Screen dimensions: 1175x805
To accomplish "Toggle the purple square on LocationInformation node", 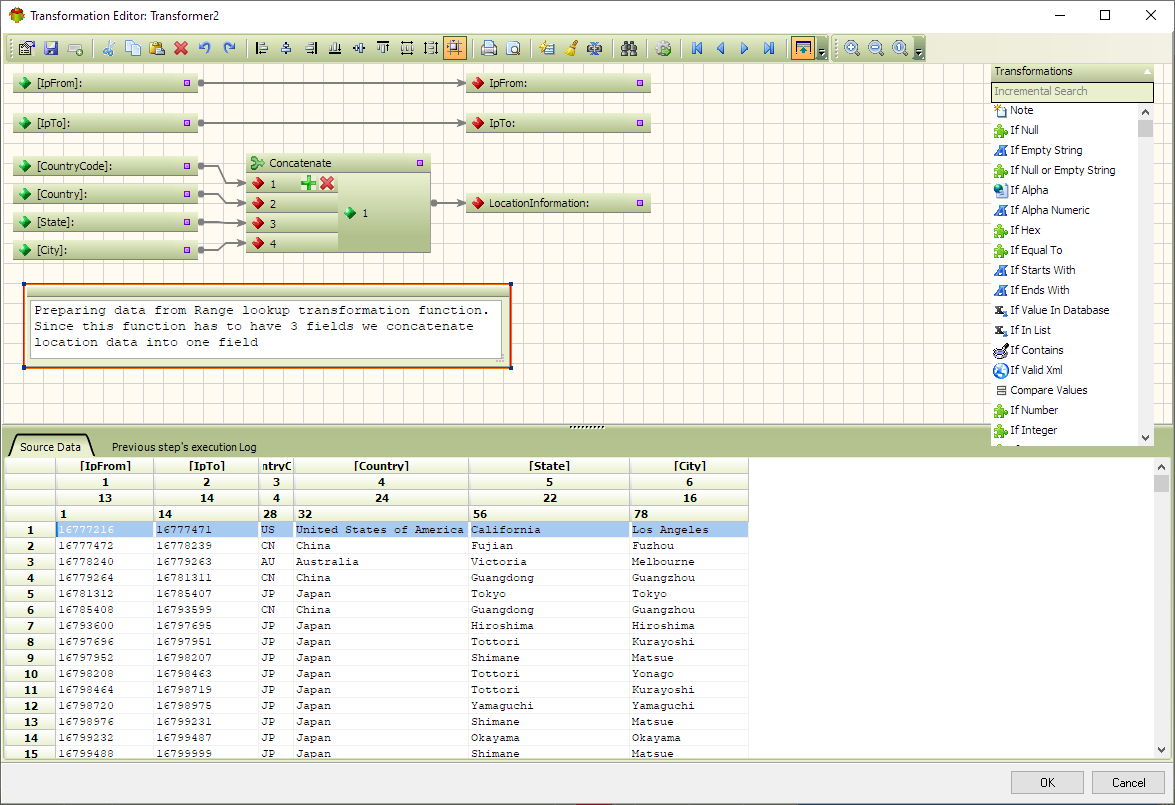I will tap(640, 203).
